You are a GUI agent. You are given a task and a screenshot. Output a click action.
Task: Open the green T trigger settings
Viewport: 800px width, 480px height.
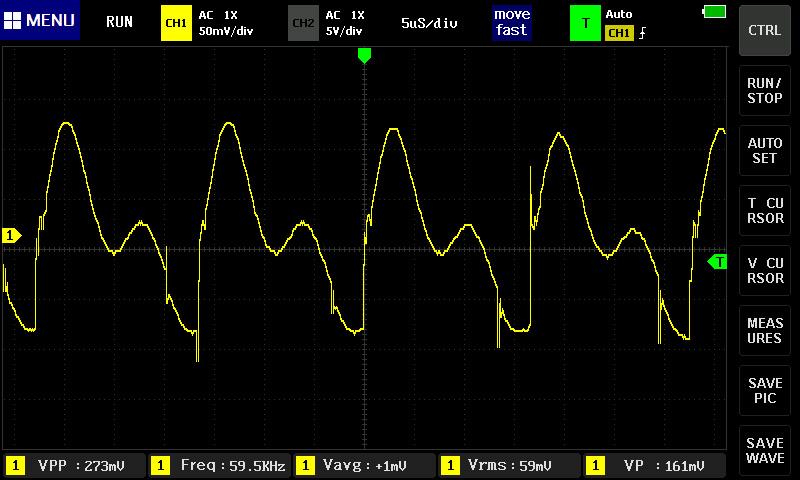pyautogui.click(x=585, y=23)
